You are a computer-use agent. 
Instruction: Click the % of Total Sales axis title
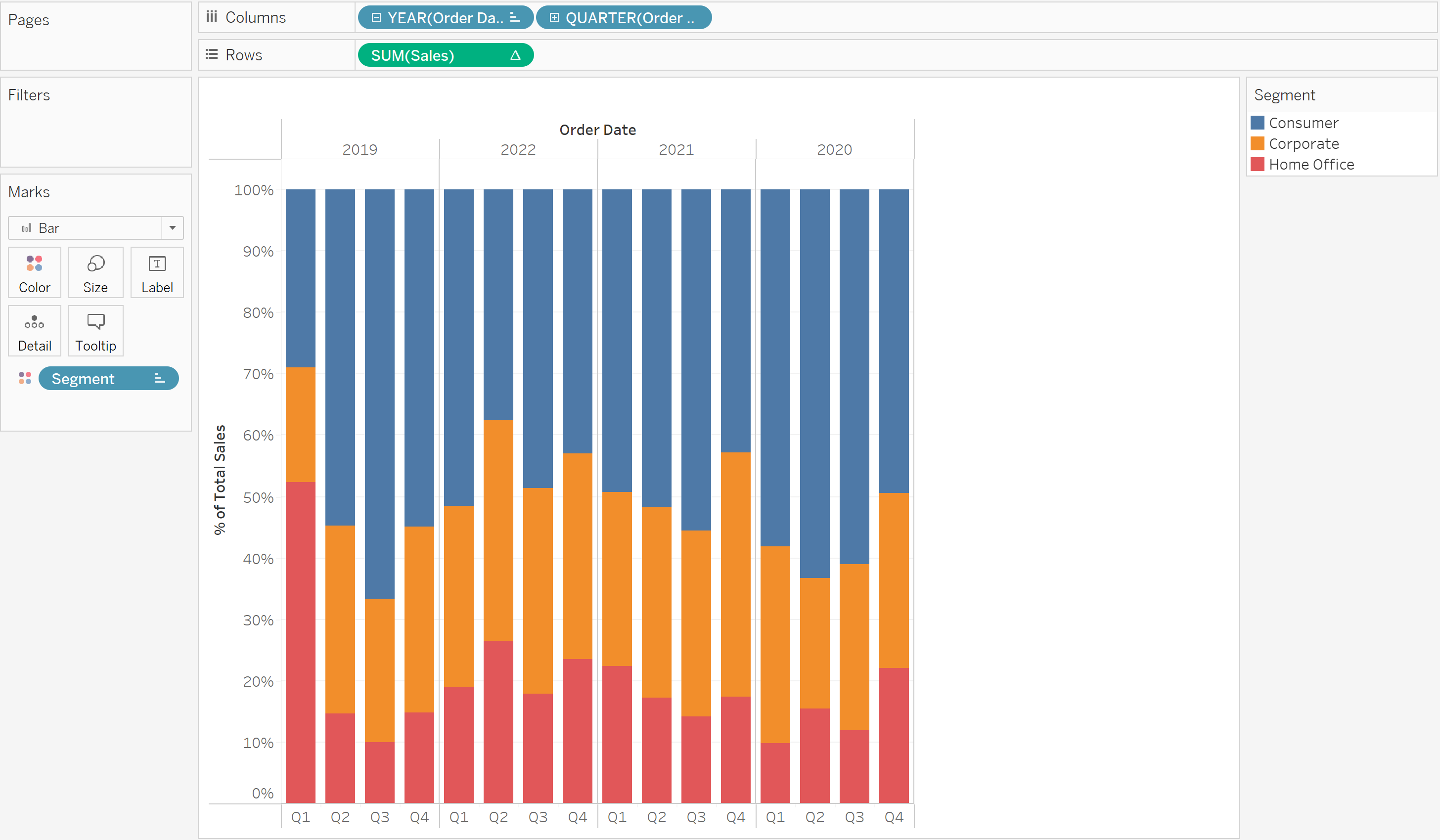pos(220,480)
